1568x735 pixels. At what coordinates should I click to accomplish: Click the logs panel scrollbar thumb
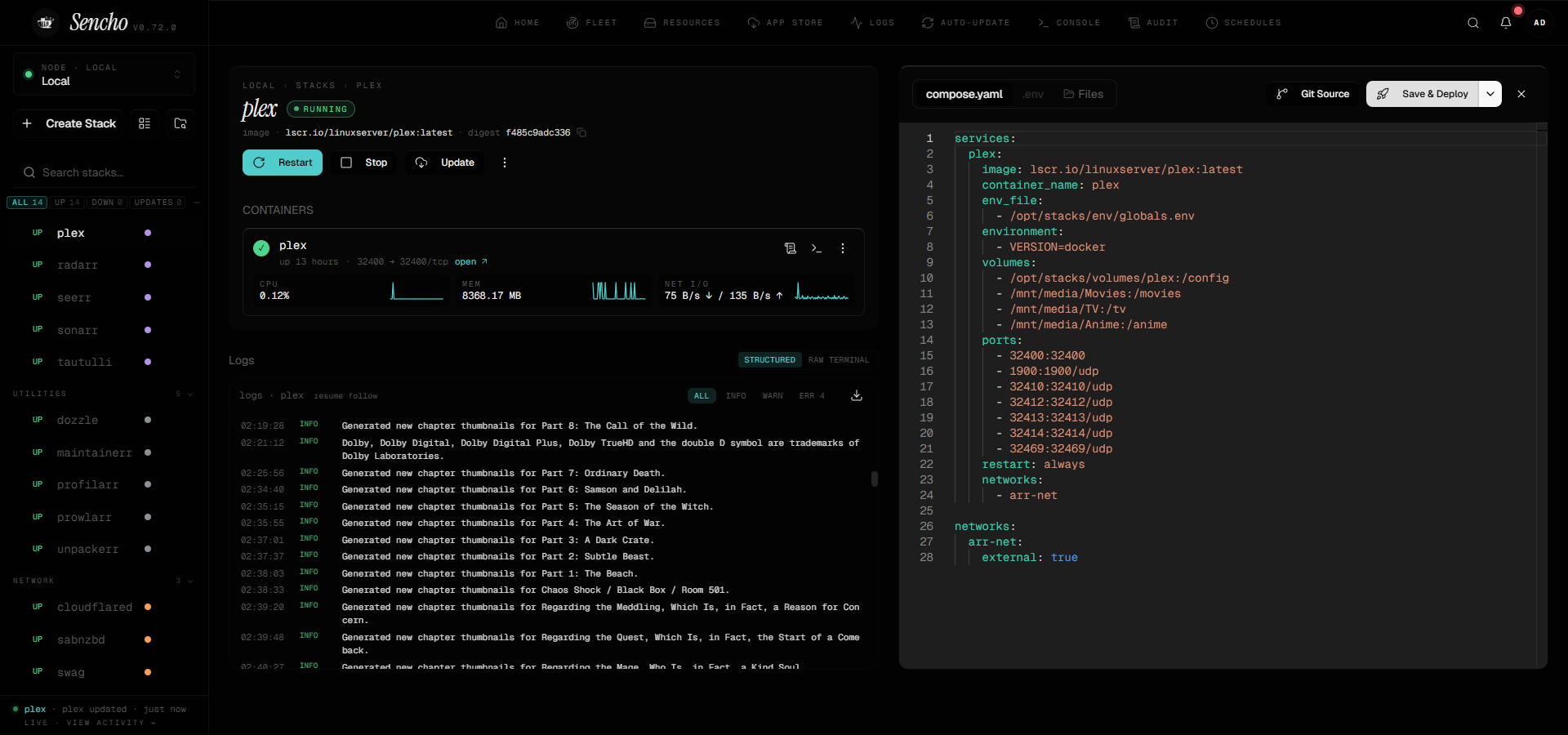pyautogui.click(x=875, y=479)
